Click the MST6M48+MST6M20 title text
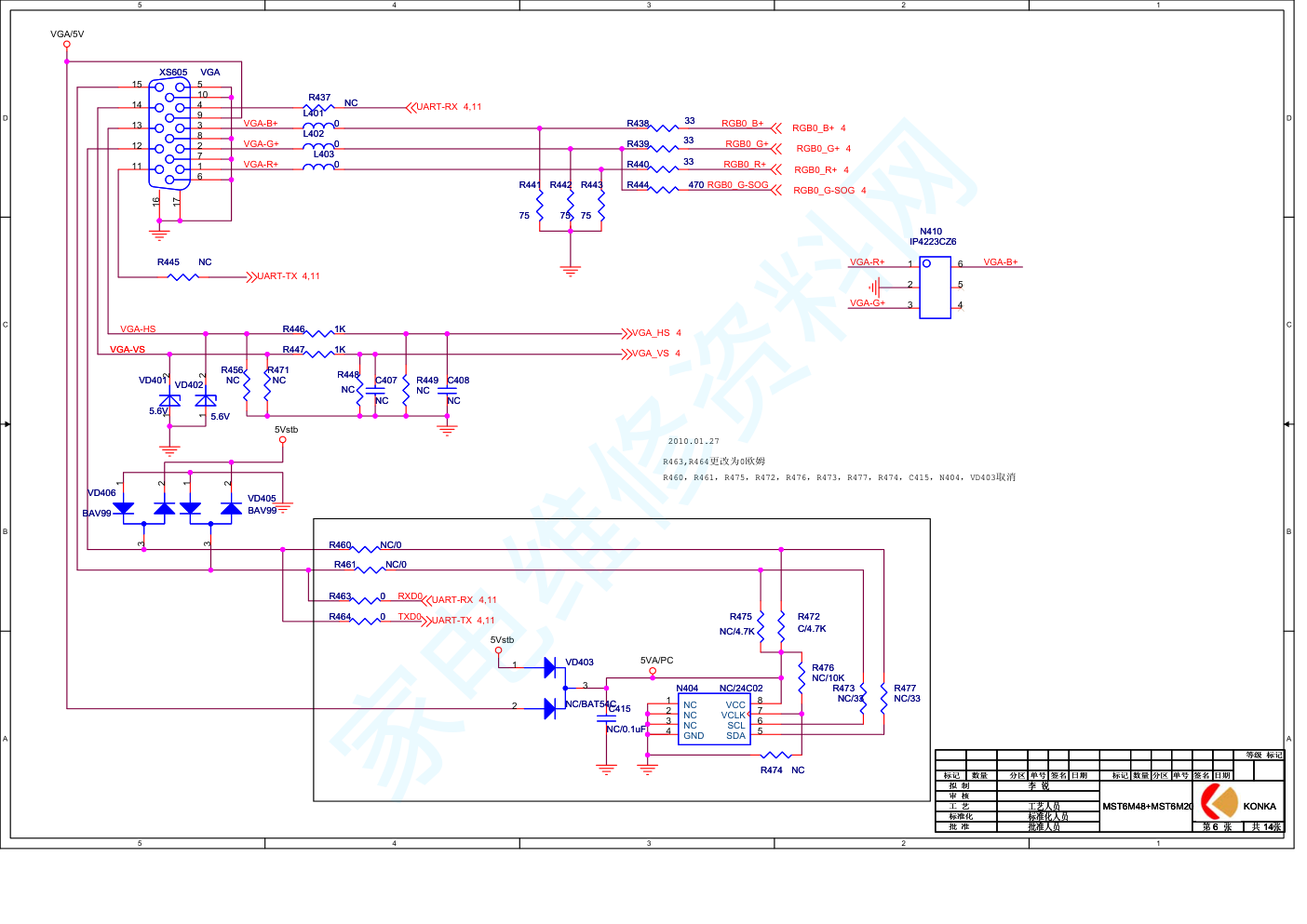Viewport: 1307px width, 924px height. [1147, 807]
